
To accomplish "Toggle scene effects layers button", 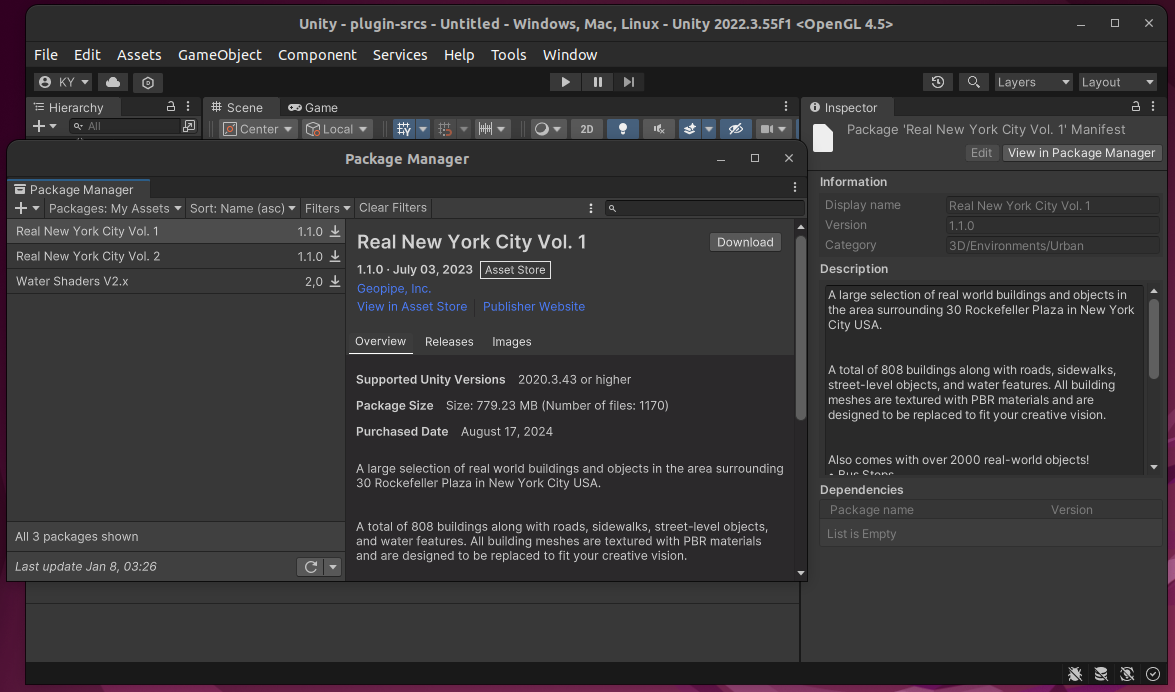I will 689,129.
